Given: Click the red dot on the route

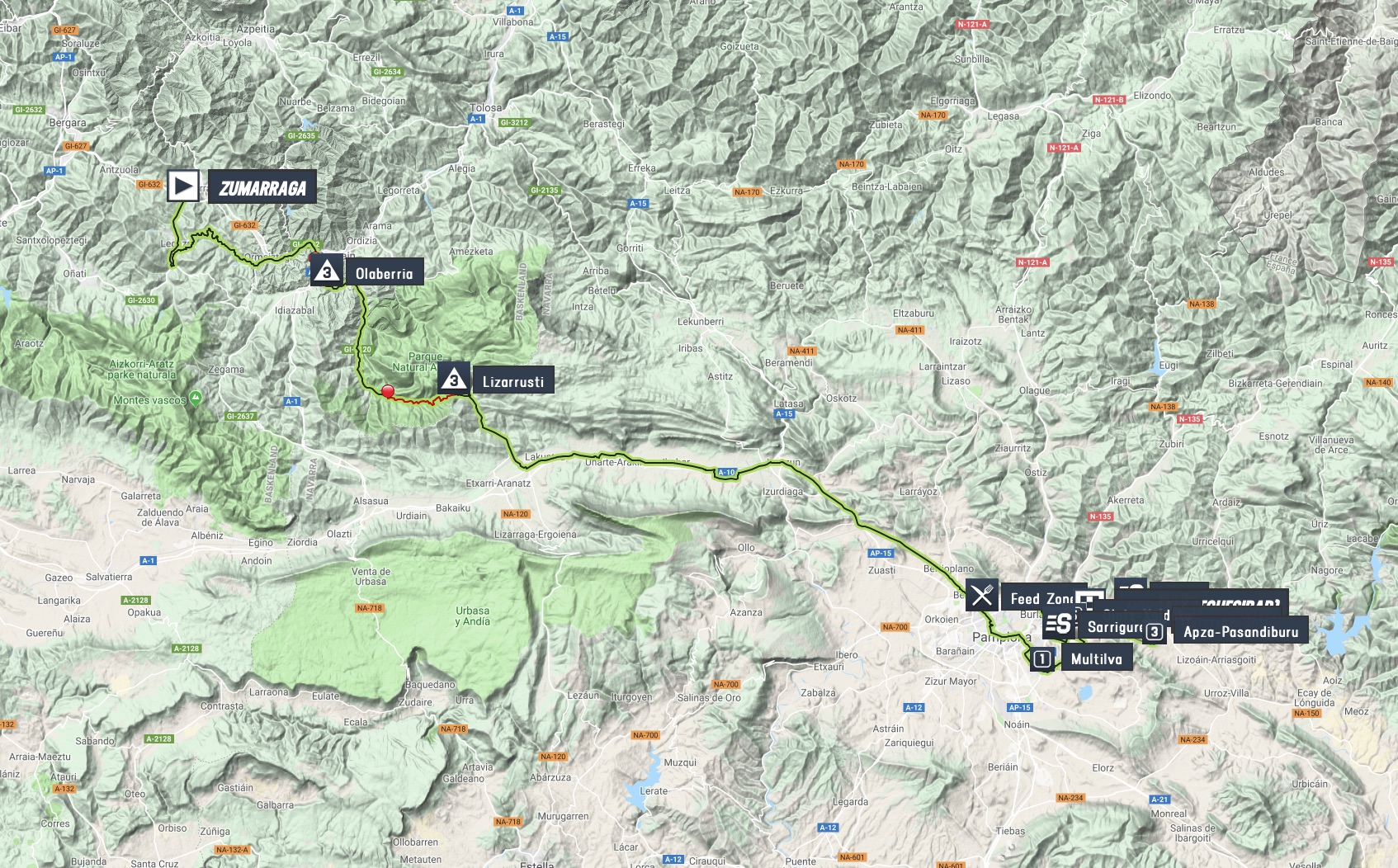Looking at the screenshot, I should (x=388, y=391).
